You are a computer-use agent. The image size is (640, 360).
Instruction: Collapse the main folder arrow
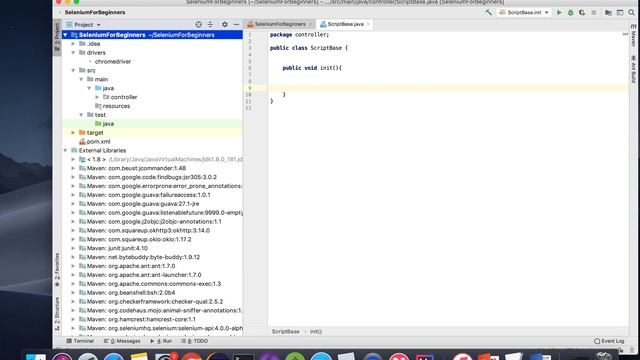pyautogui.click(x=81, y=79)
